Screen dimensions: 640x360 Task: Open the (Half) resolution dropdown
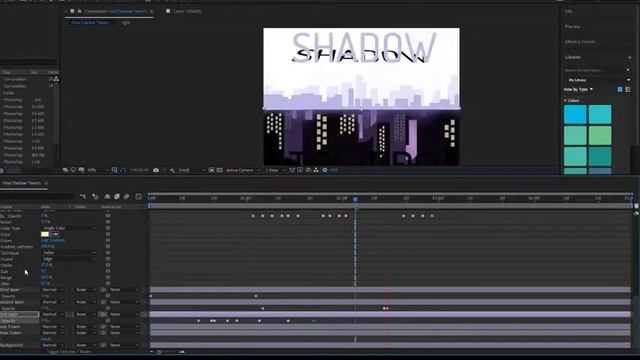click(191, 170)
